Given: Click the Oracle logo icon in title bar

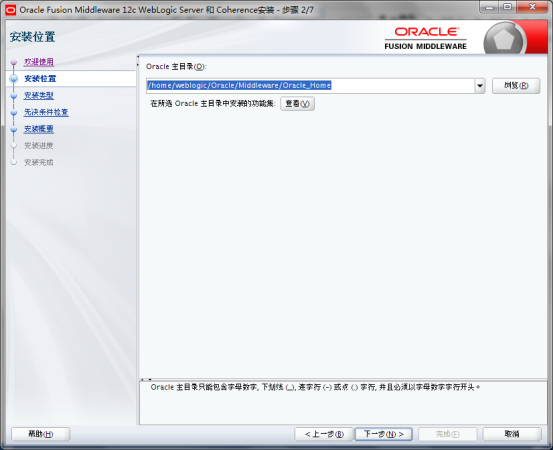Looking at the screenshot, I should coord(11,10).
